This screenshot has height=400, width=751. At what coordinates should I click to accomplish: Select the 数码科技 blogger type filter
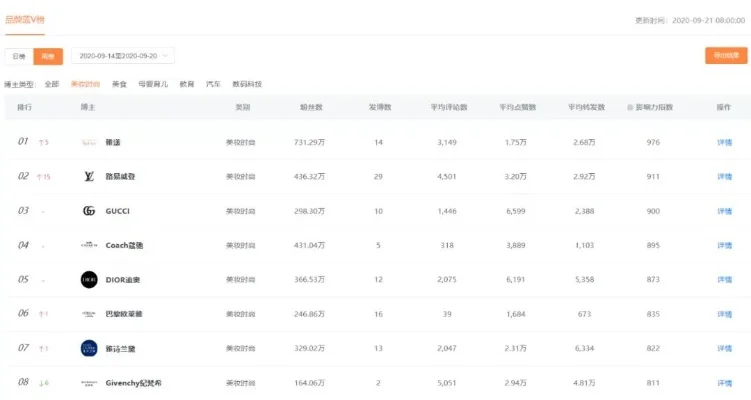247,84
